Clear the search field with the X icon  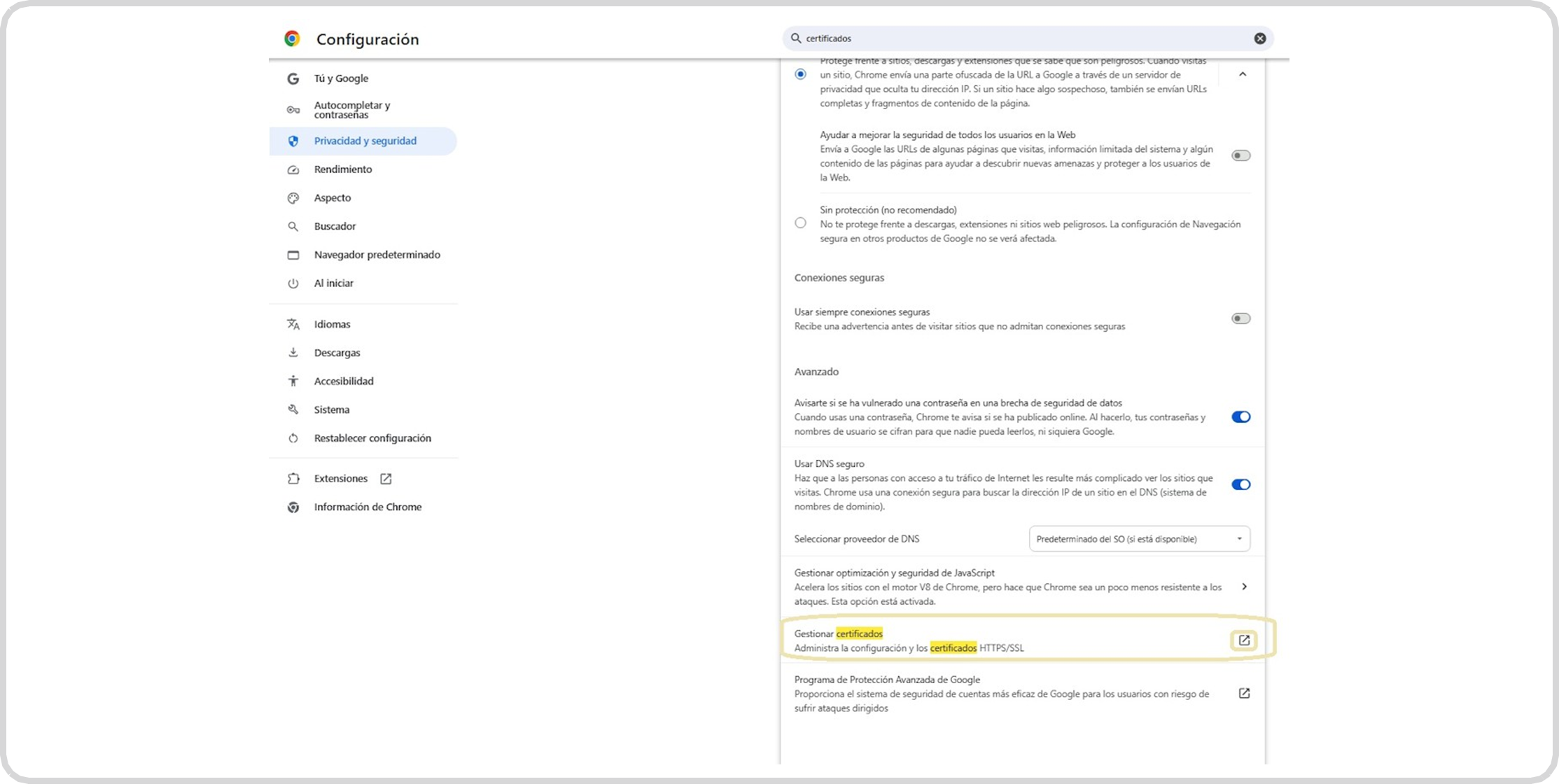[1259, 38]
